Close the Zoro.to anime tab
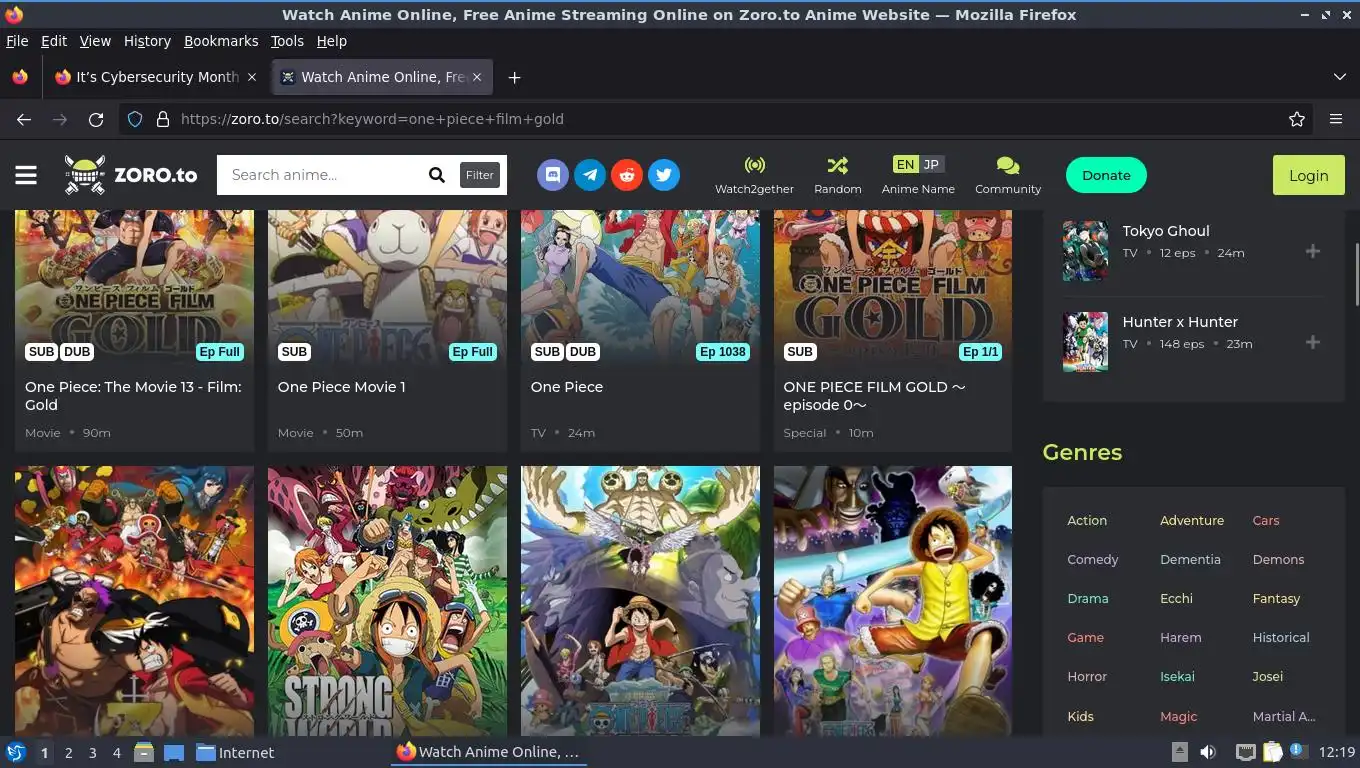This screenshot has height=768, width=1360. 477,77
